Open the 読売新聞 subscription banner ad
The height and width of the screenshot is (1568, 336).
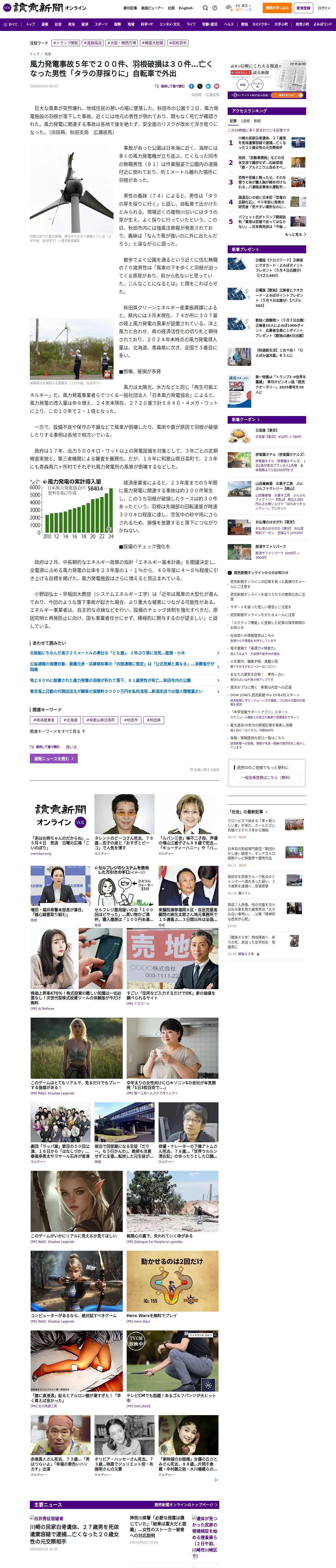267,80
